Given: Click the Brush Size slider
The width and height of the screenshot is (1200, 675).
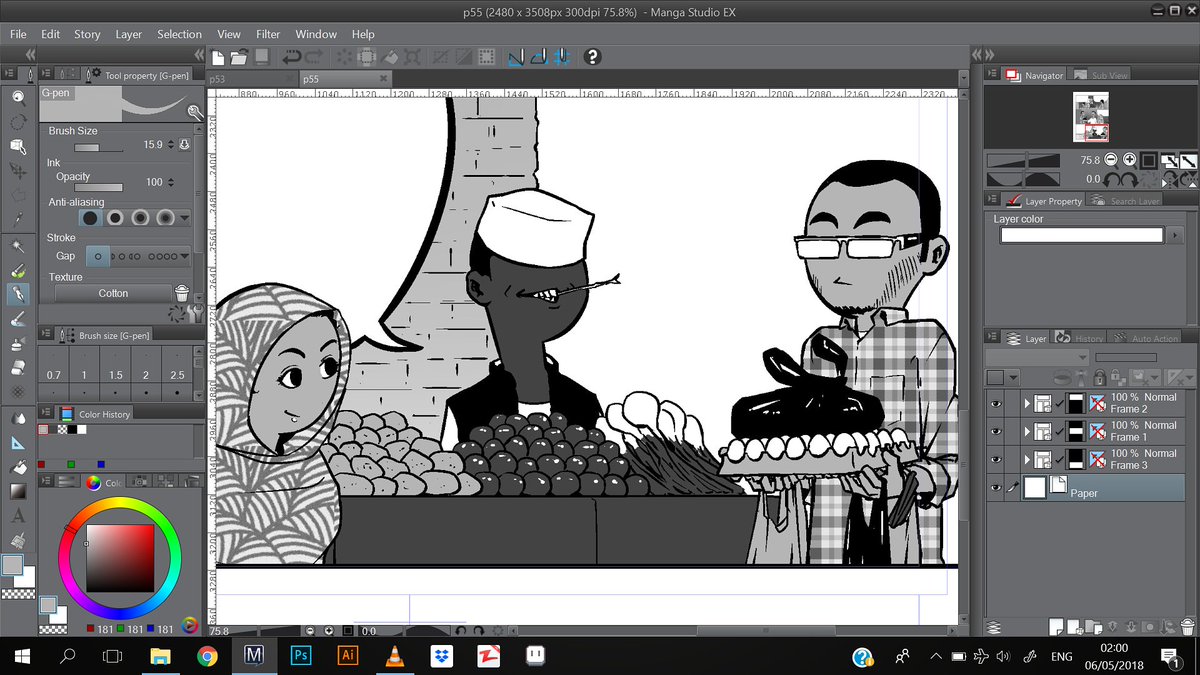Looking at the screenshot, I should click(99, 146).
